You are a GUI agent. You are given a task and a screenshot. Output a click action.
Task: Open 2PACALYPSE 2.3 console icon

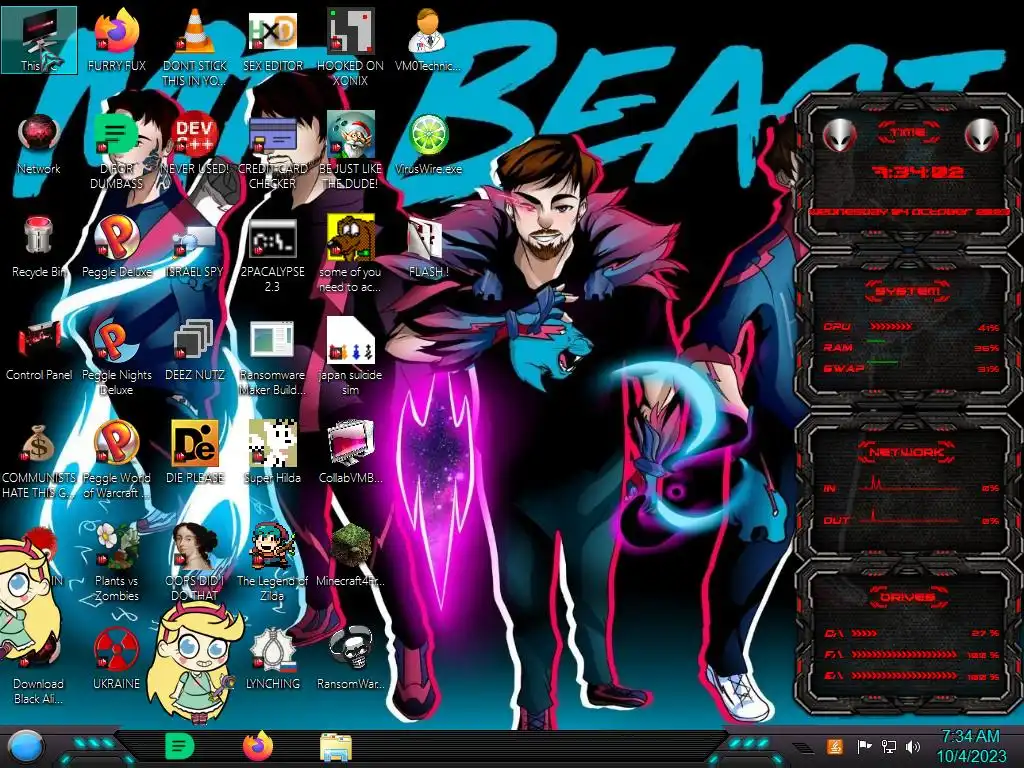(x=272, y=253)
